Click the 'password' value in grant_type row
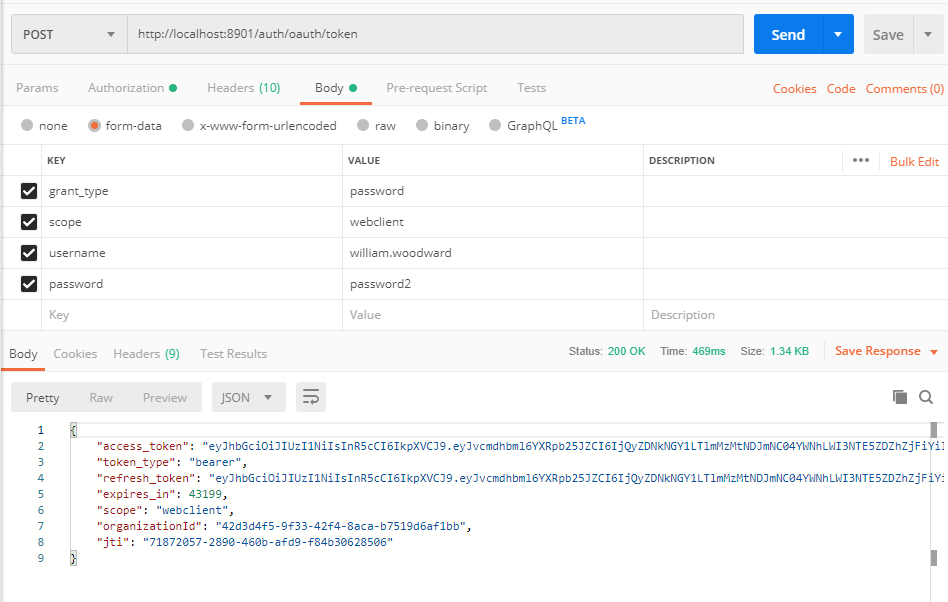Screen dimensions: 948x602 tap(493, 191)
